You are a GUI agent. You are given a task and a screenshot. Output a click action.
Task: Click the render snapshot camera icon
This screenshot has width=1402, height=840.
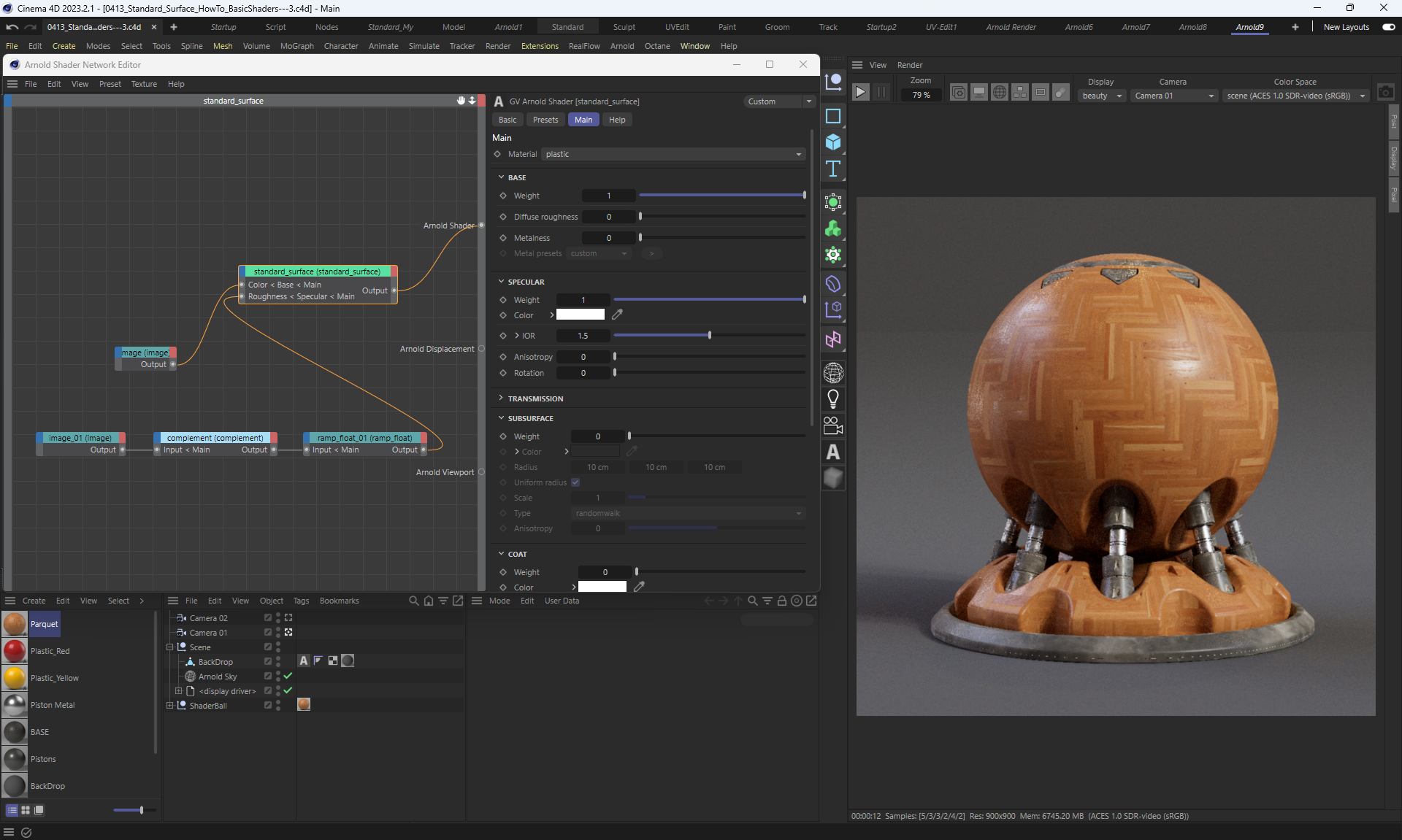[1385, 93]
